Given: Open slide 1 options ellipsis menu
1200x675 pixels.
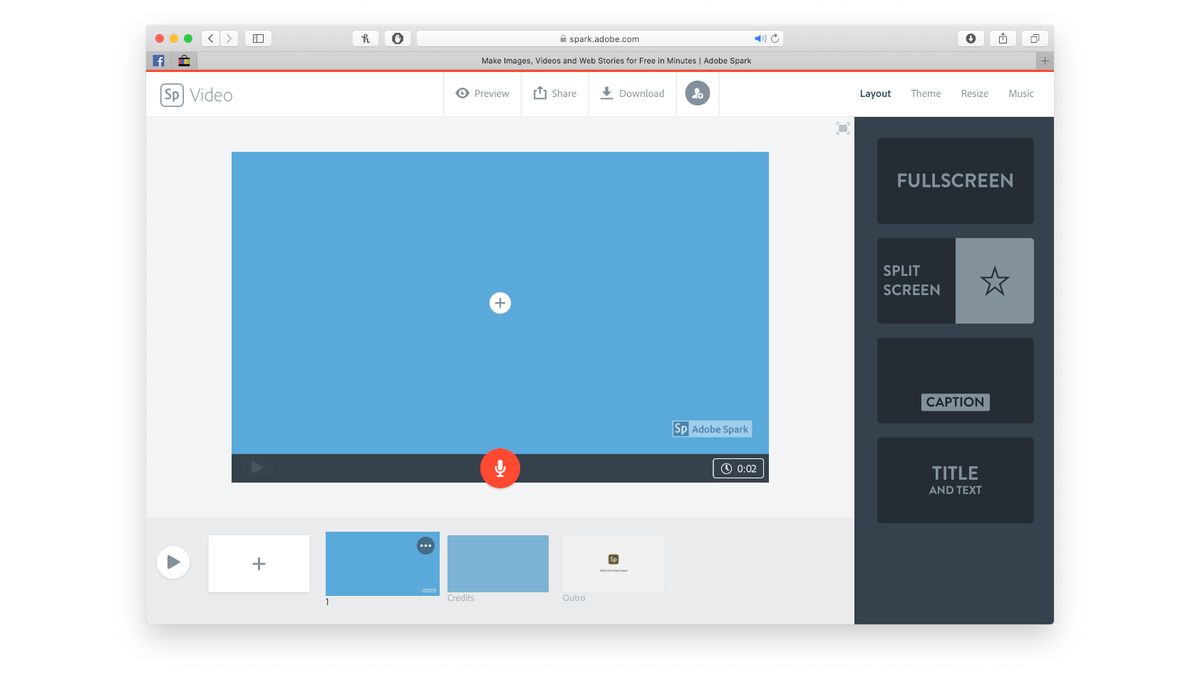Looking at the screenshot, I should (426, 545).
